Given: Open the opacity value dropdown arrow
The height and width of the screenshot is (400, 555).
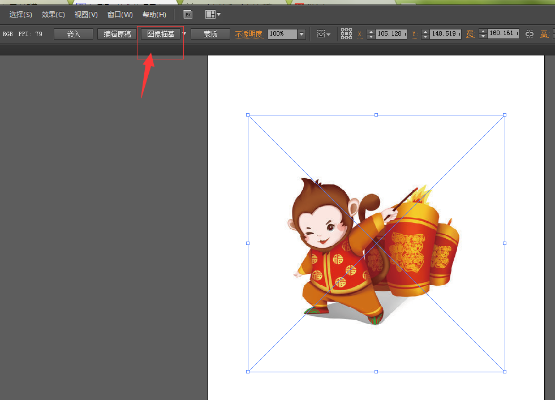Looking at the screenshot, I should point(301,34).
